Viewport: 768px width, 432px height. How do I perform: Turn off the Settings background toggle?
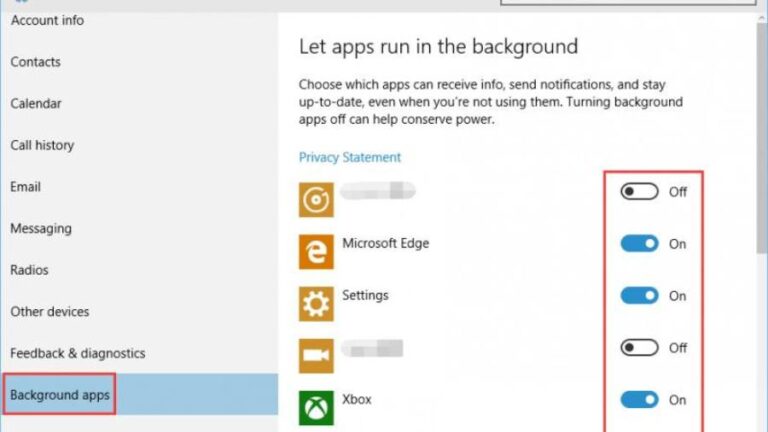point(639,295)
